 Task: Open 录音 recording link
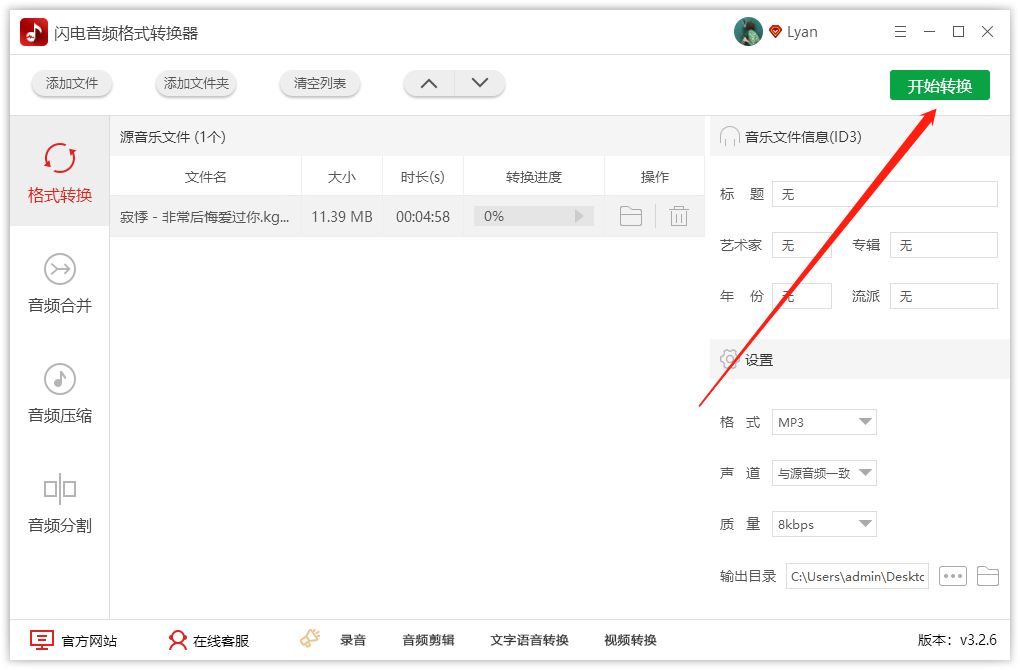353,640
